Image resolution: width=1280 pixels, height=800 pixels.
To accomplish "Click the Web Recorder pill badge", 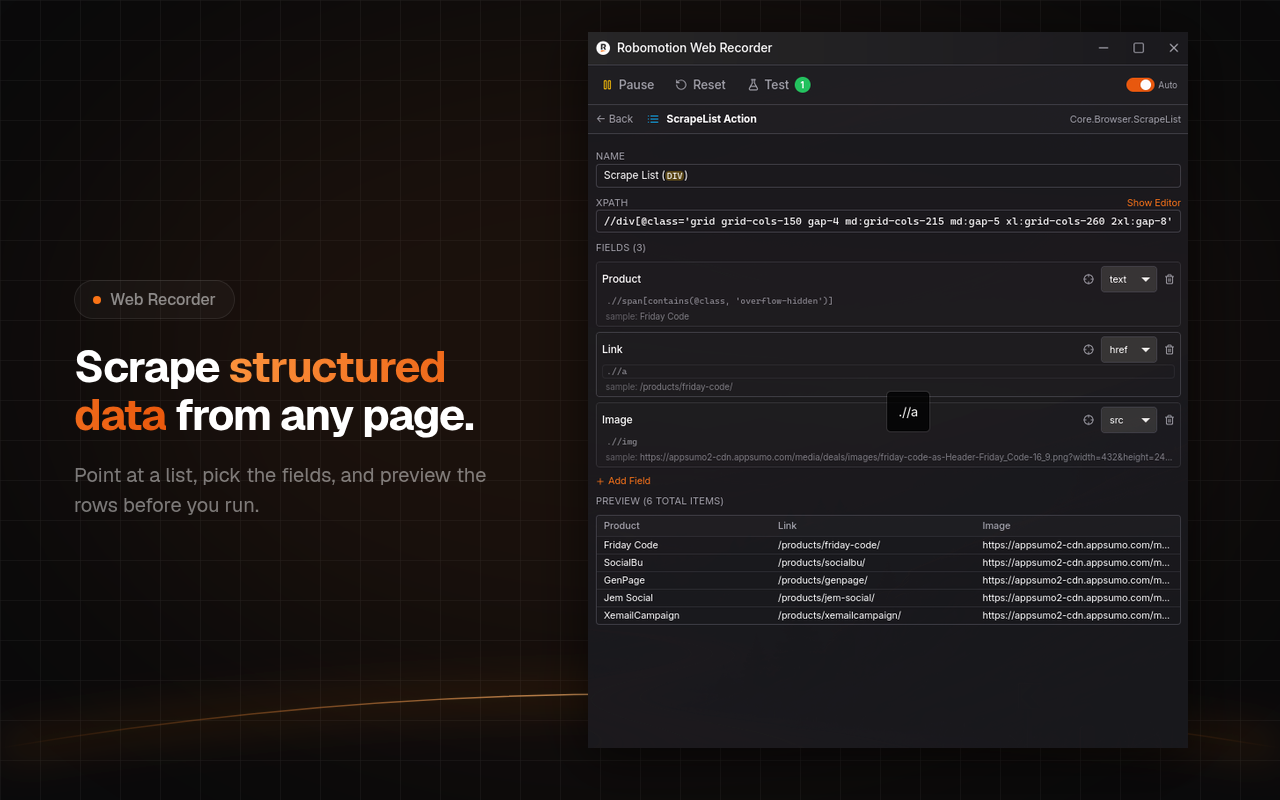I will point(154,299).
